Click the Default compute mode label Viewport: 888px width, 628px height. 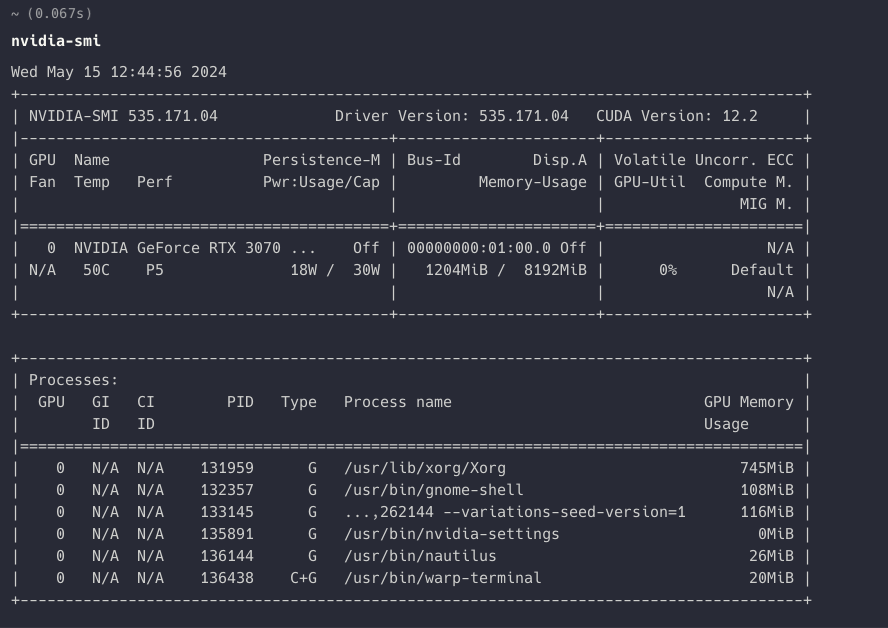click(x=760, y=269)
